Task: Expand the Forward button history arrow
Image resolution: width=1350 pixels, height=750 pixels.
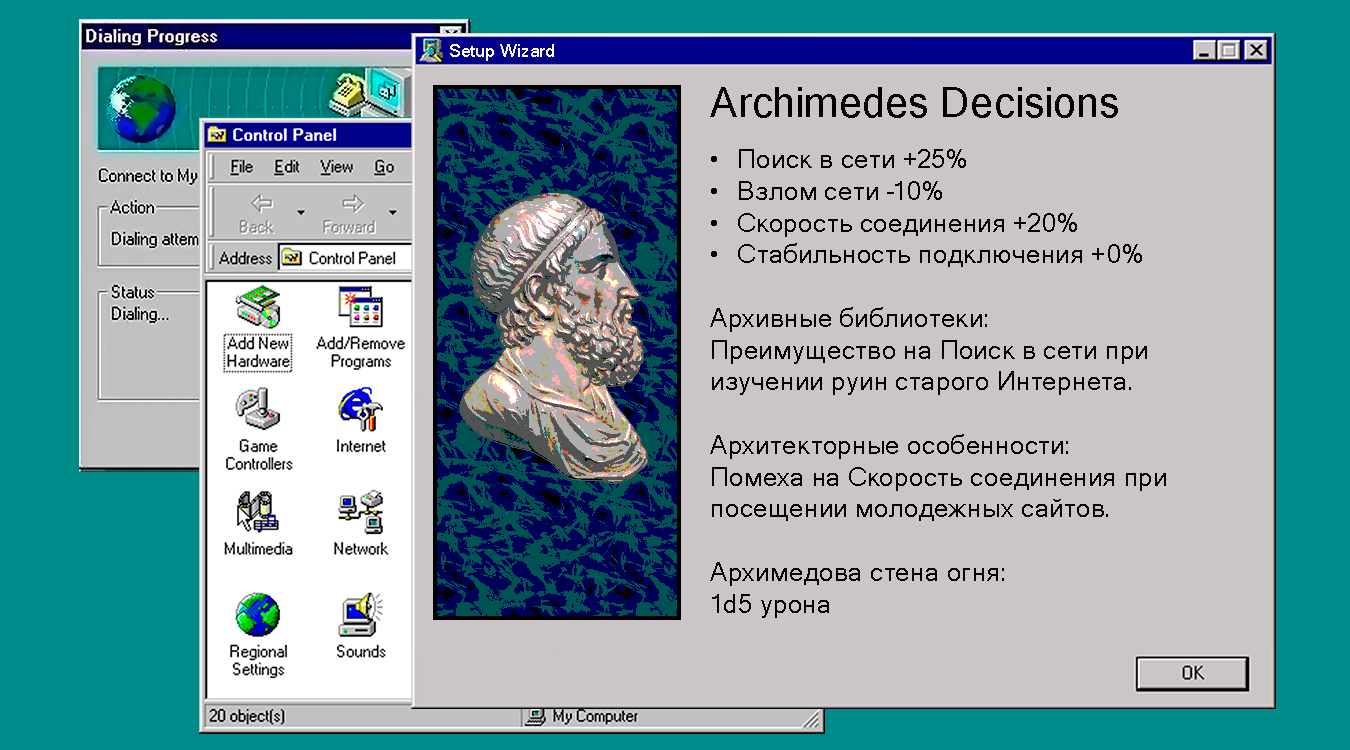Action: [x=392, y=212]
